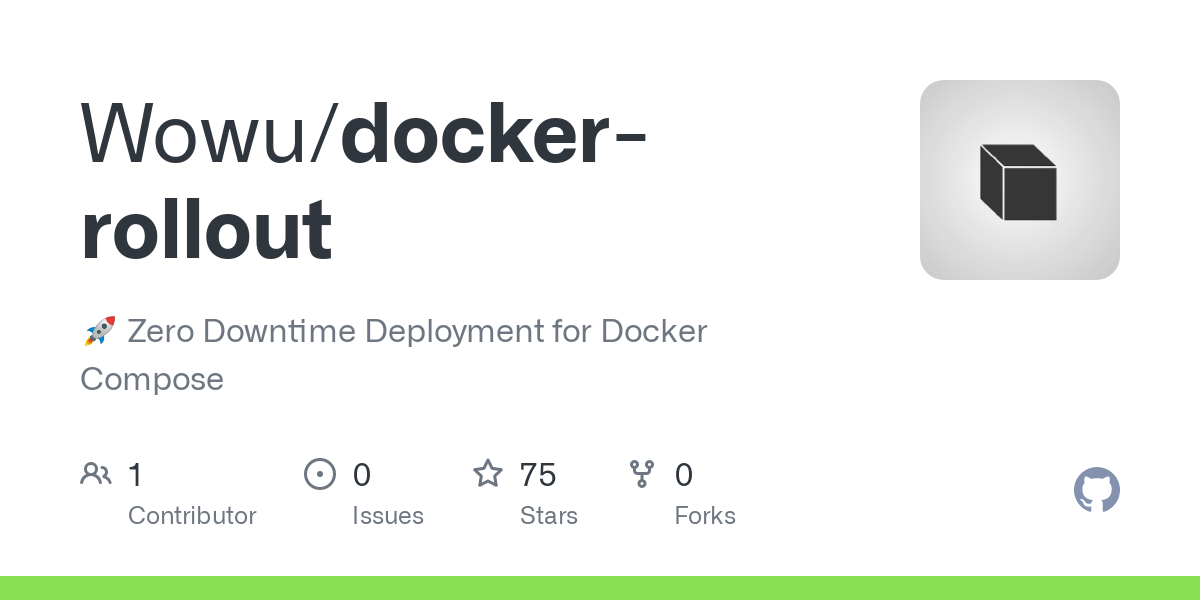
Task: Click the rocket emoji in description
Action: coord(99,331)
